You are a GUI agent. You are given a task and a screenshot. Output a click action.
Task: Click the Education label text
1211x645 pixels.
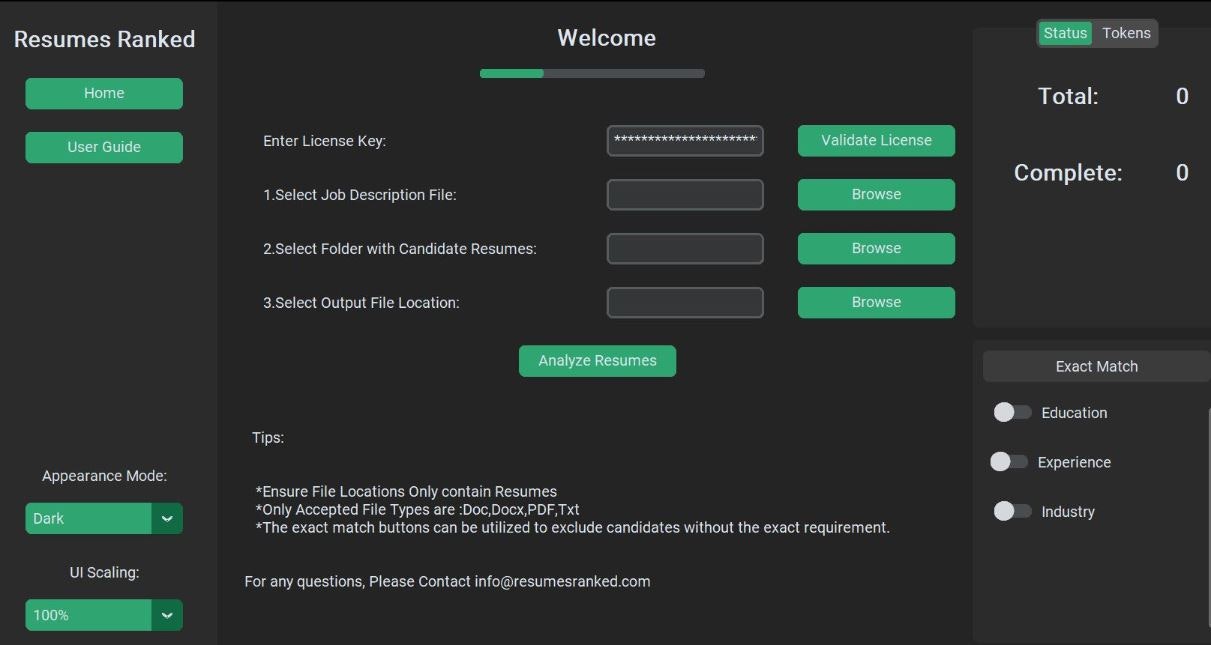tap(1074, 413)
